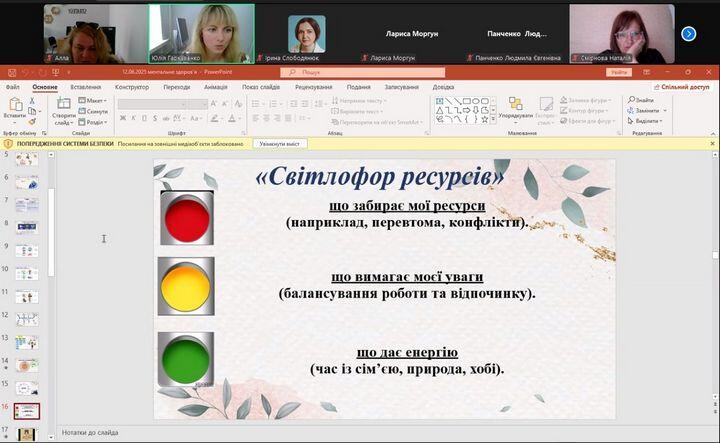720x443 pixels.
Task: Click the New Slide (Створити слайд) icon
Action: 64,104
